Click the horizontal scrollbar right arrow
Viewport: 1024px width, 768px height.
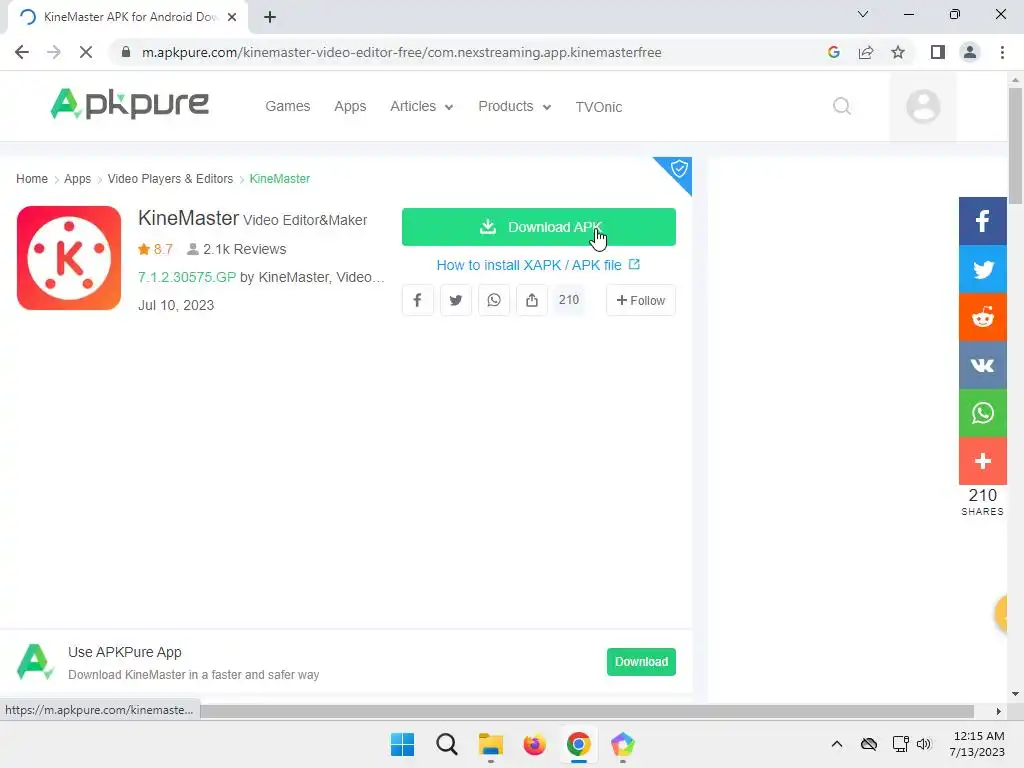999,711
